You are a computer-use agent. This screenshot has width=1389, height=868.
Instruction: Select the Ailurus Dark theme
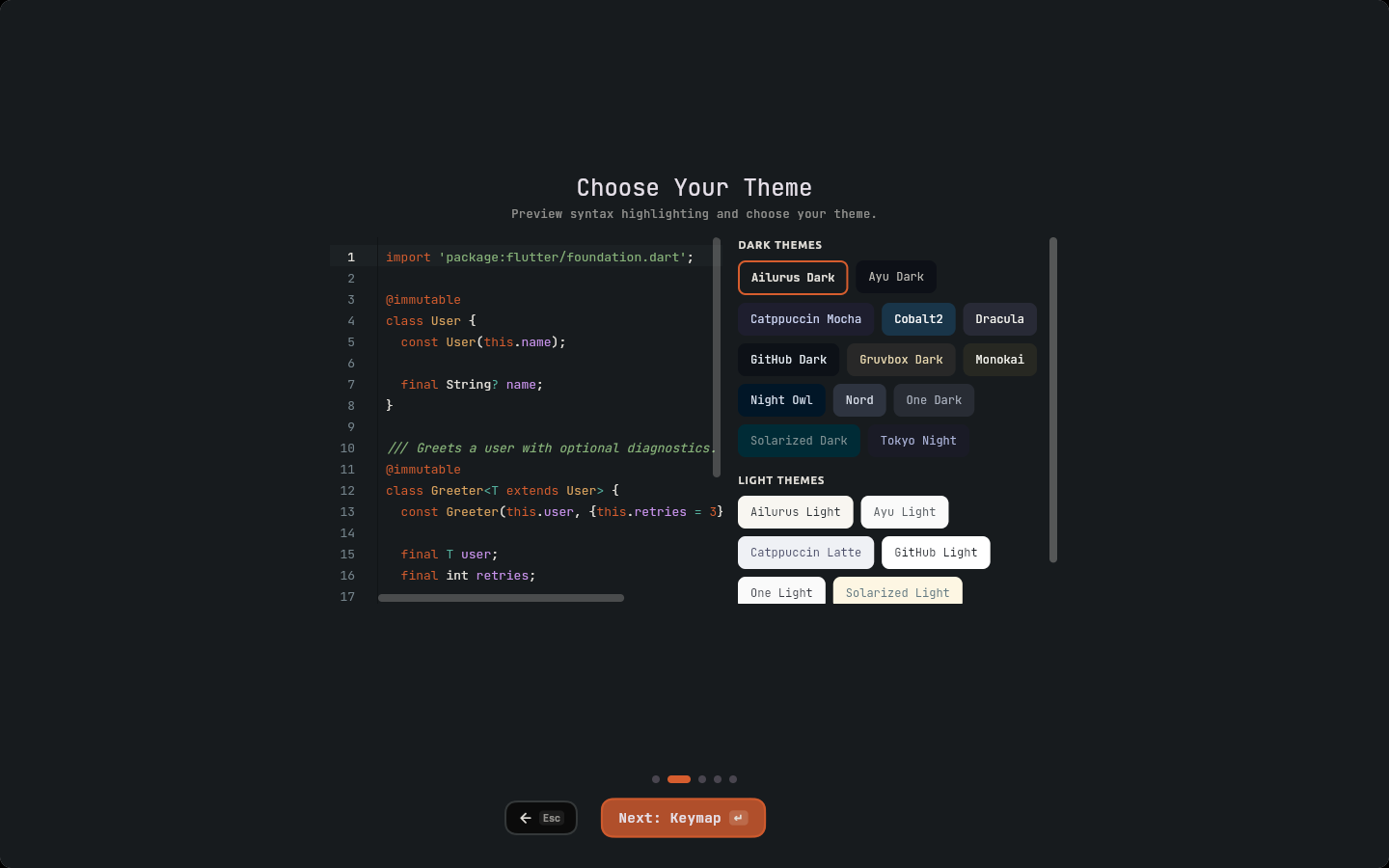click(793, 278)
